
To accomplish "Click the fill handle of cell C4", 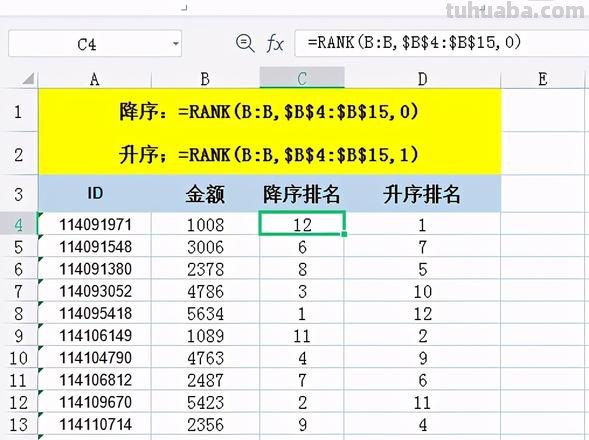I will pyautogui.click(x=344, y=234).
